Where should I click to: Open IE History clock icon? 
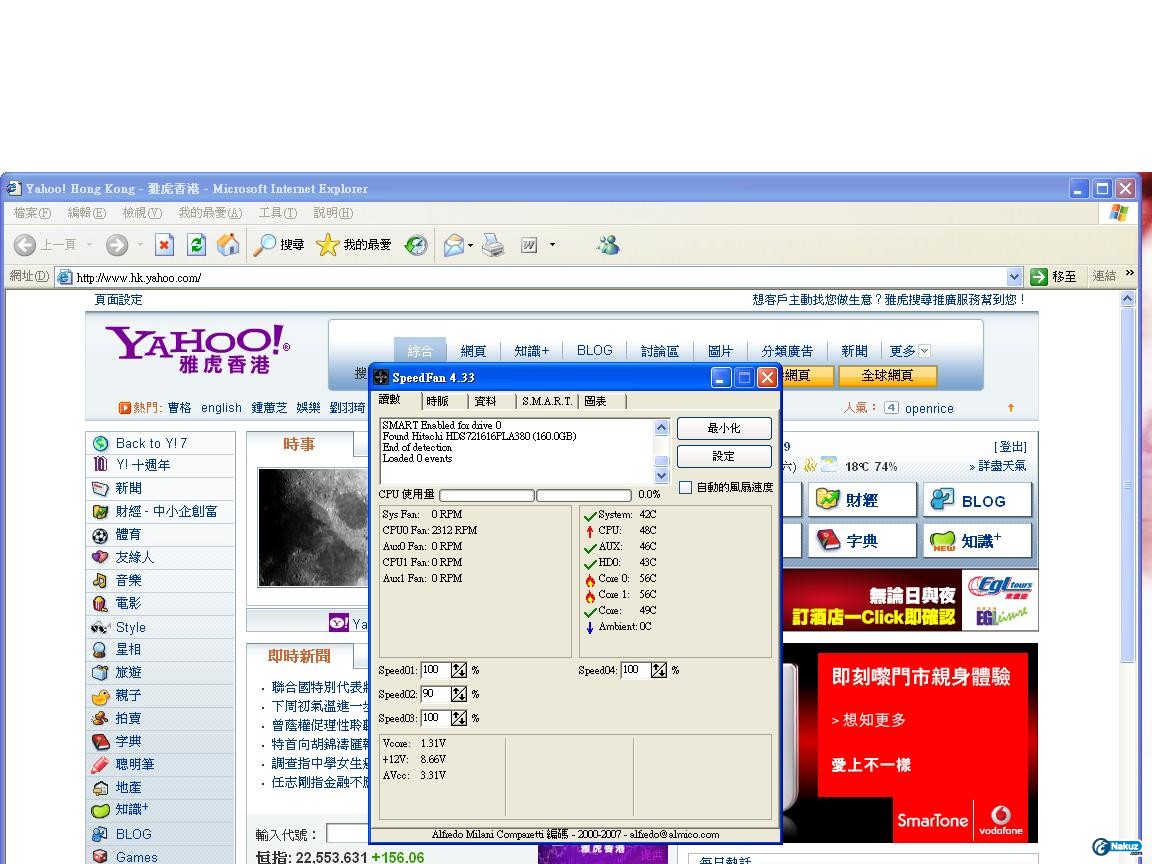point(417,245)
